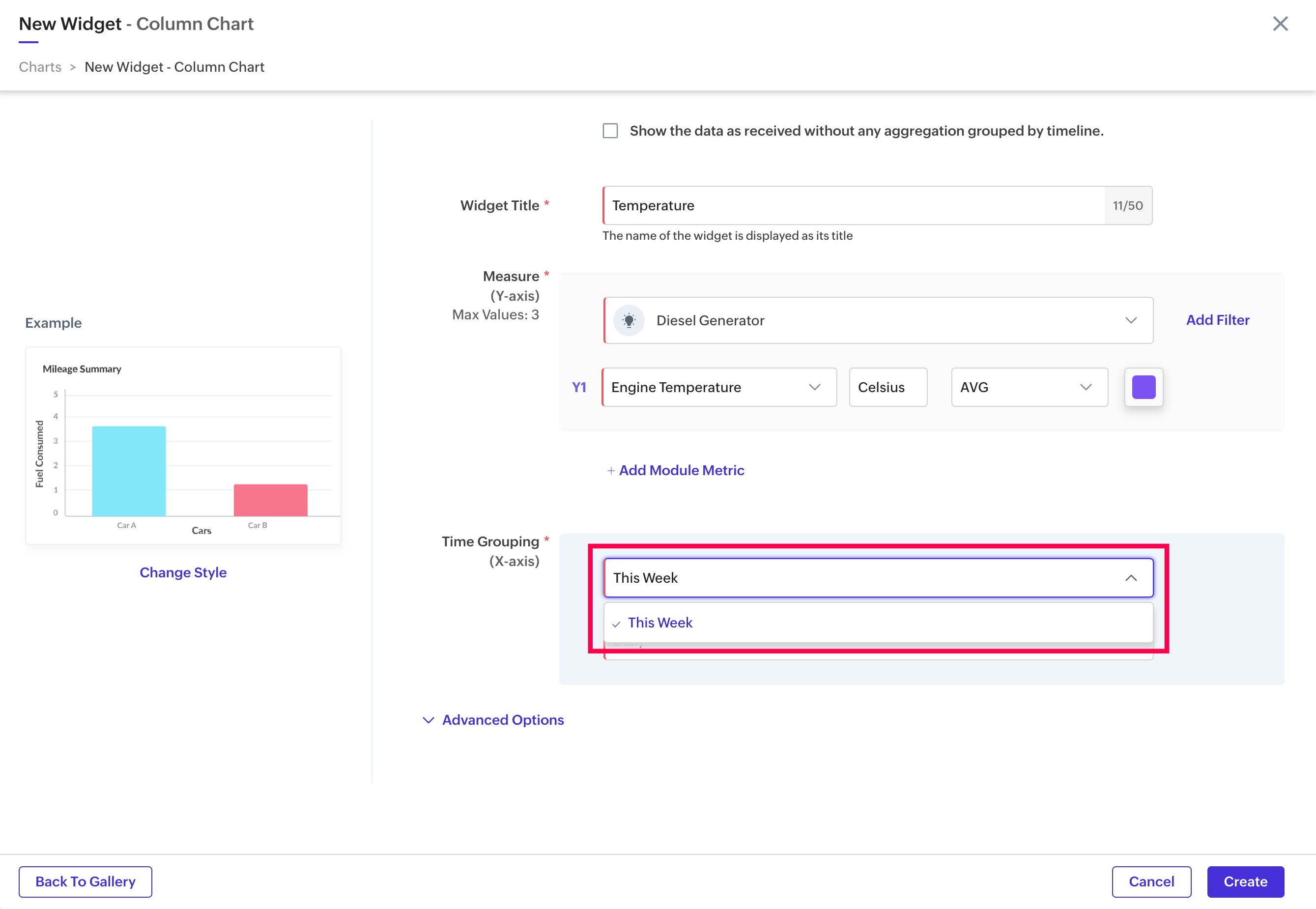The width and height of the screenshot is (1316, 909).
Task: Click the Create button
Action: point(1245,881)
